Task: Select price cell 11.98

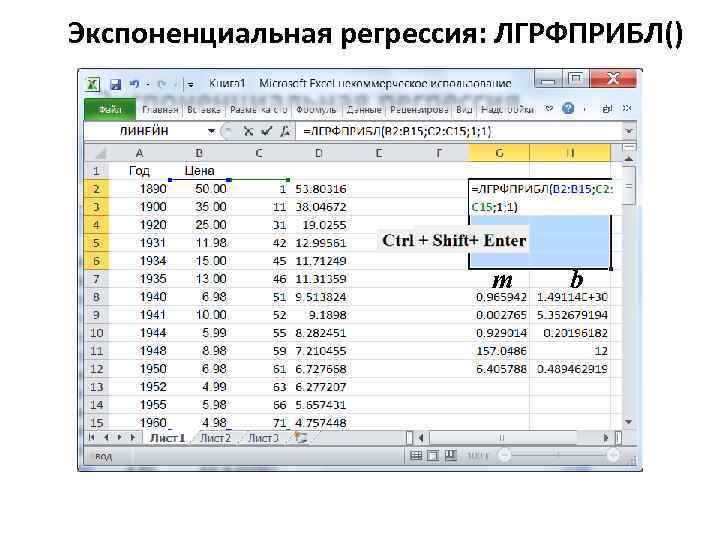Action: click(199, 243)
